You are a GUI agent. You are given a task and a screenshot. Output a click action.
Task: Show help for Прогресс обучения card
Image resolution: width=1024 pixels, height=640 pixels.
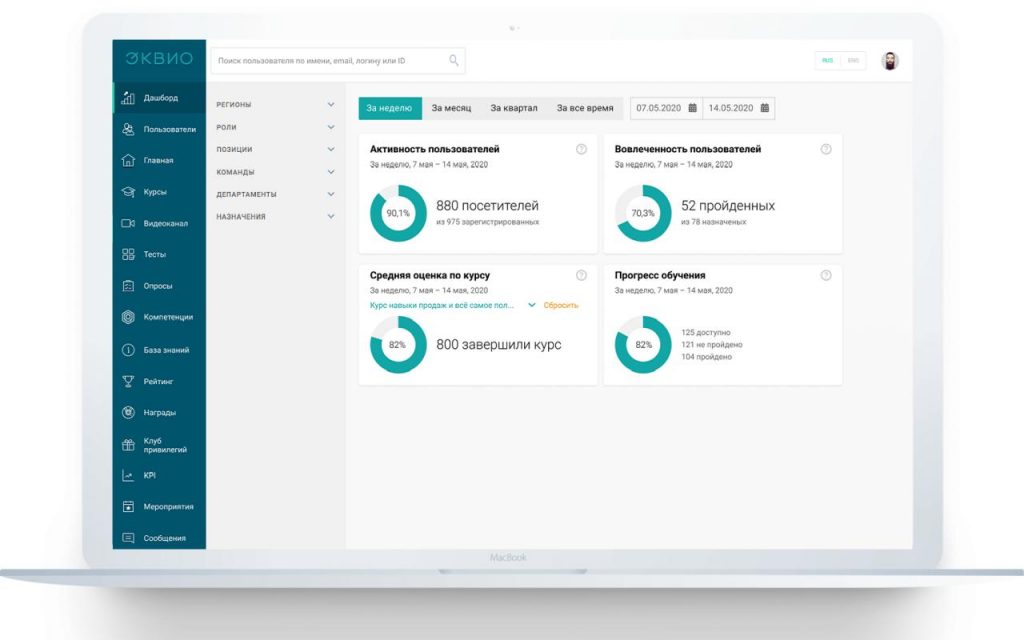pyautogui.click(x=826, y=276)
